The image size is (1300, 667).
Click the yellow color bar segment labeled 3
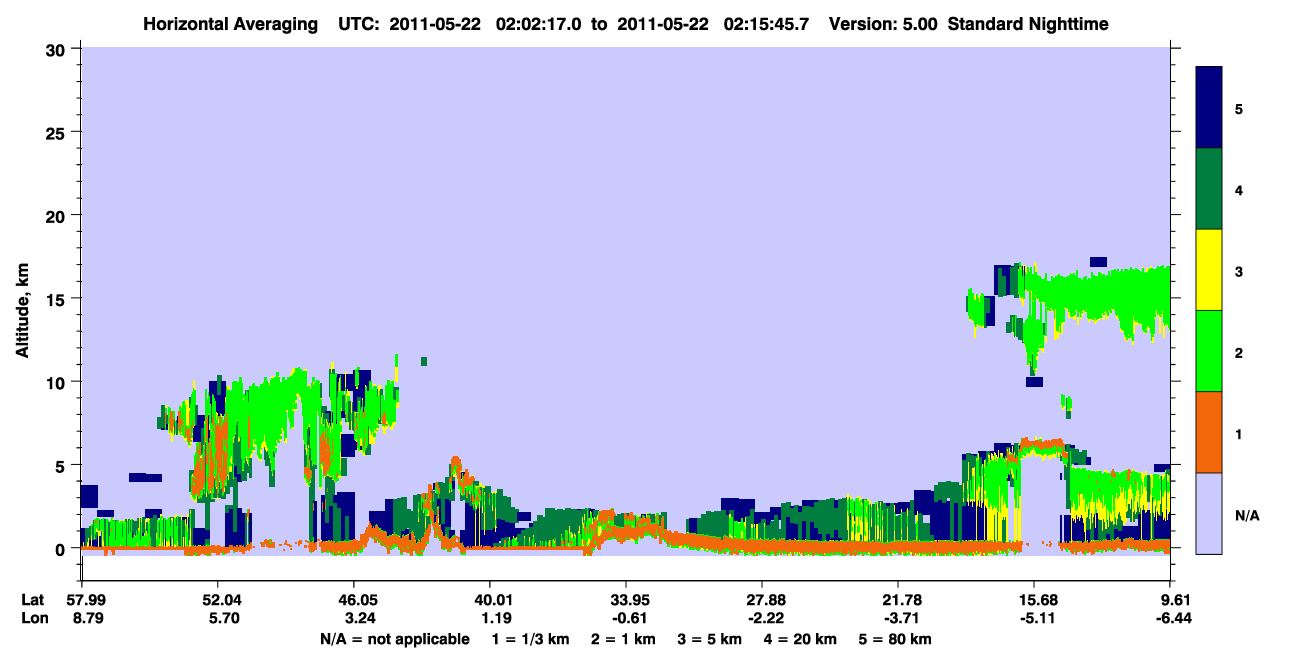click(1209, 270)
